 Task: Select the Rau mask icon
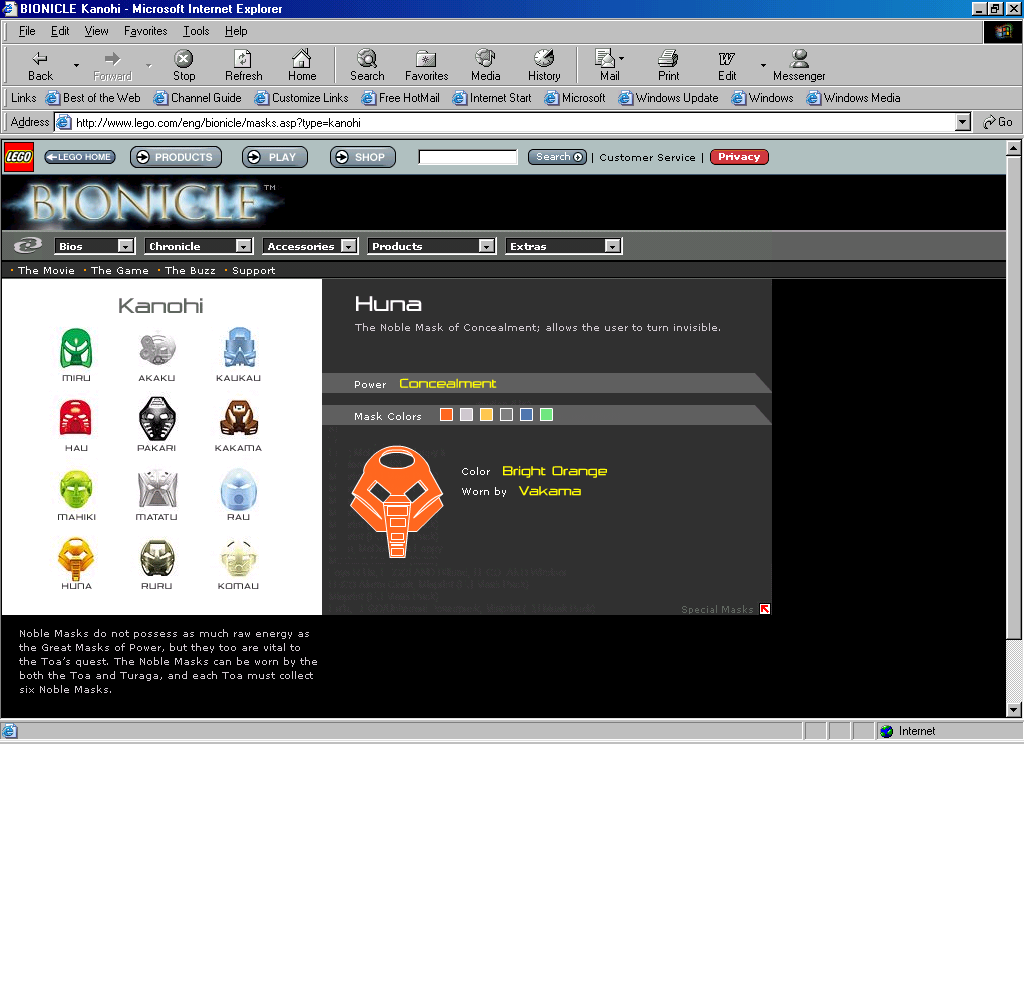click(x=238, y=489)
